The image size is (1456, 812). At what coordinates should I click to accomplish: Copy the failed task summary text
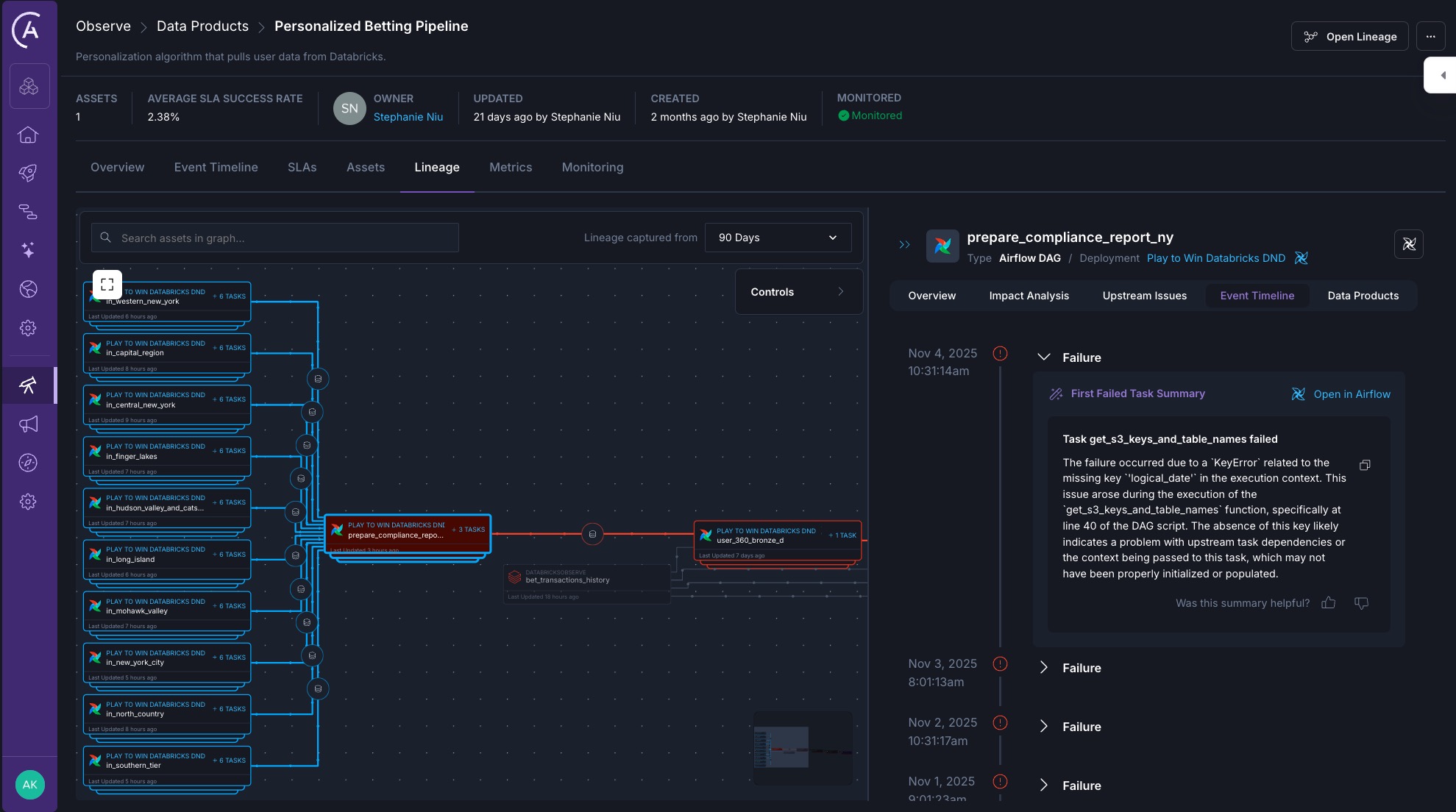pyautogui.click(x=1365, y=465)
